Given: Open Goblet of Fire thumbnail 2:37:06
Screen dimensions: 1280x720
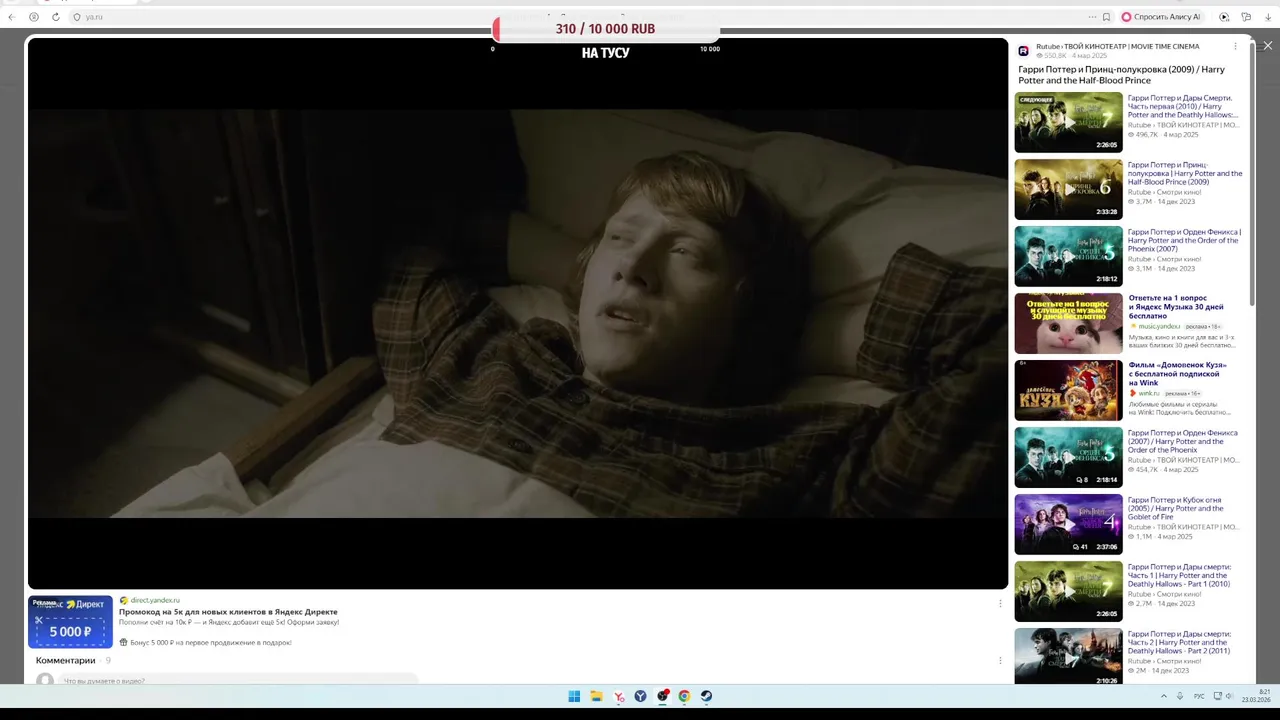Looking at the screenshot, I should click(1068, 525).
